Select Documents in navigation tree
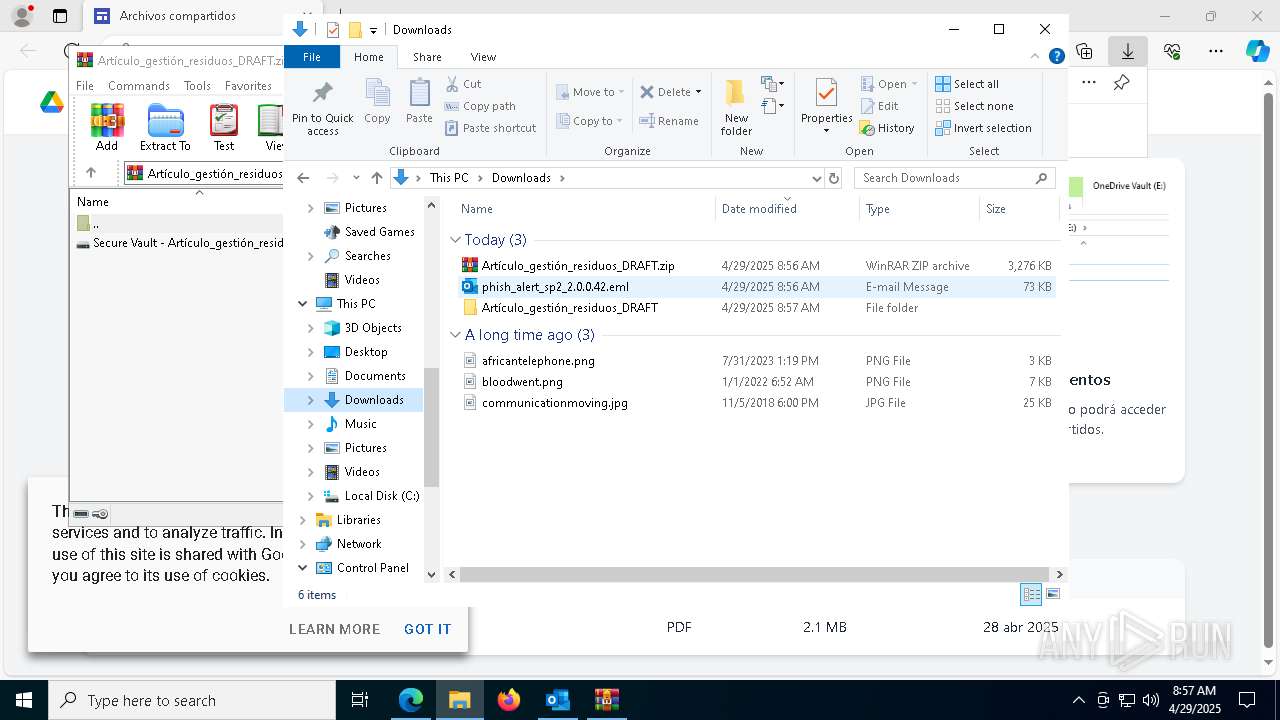This screenshot has height=720, width=1280. (x=375, y=376)
